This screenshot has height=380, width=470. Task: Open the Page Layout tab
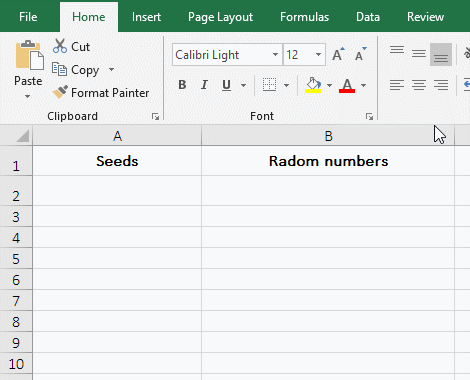click(x=220, y=17)
